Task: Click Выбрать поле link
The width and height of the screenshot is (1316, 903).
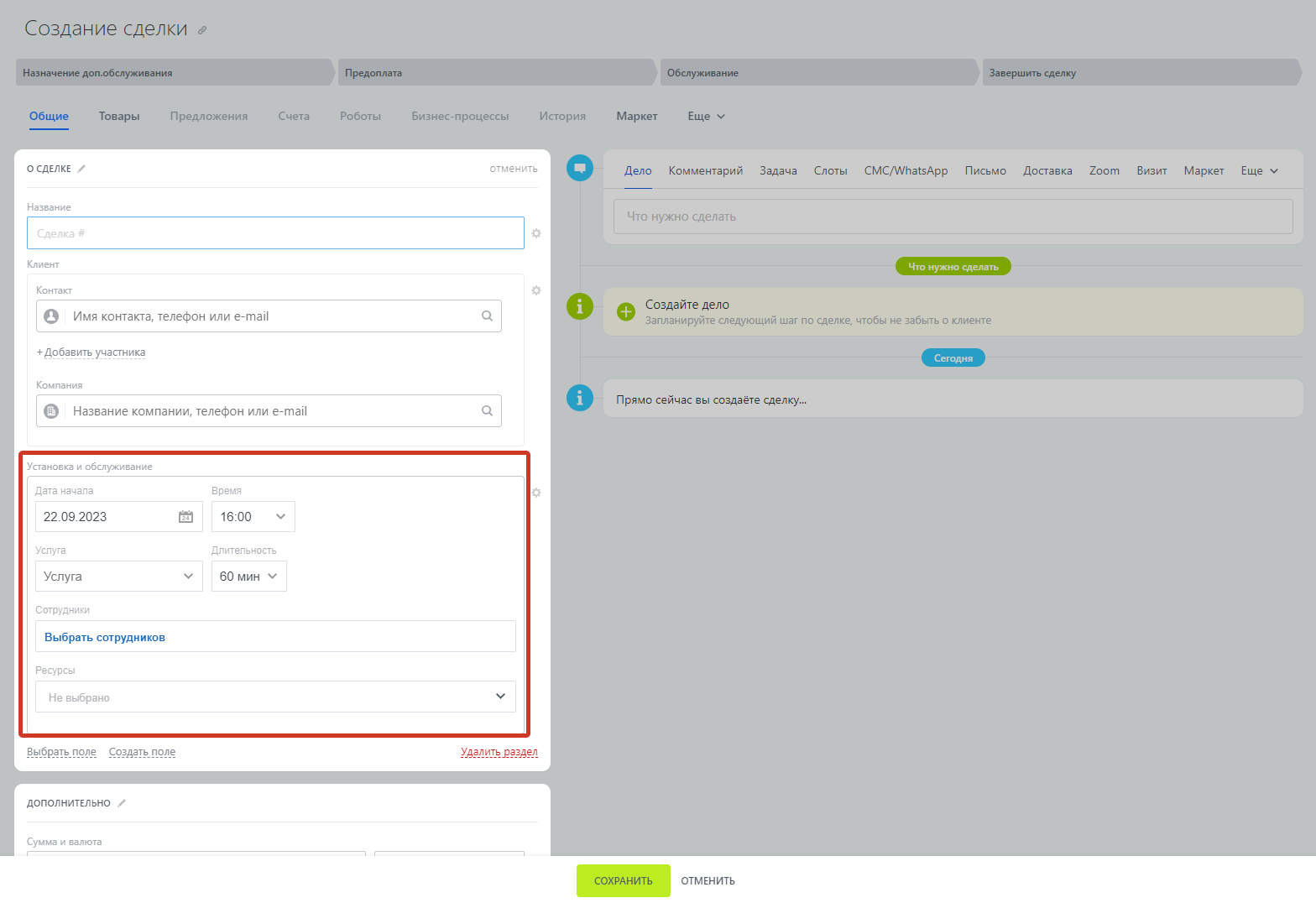Action: pyautogui.click(x=61, y=752)
